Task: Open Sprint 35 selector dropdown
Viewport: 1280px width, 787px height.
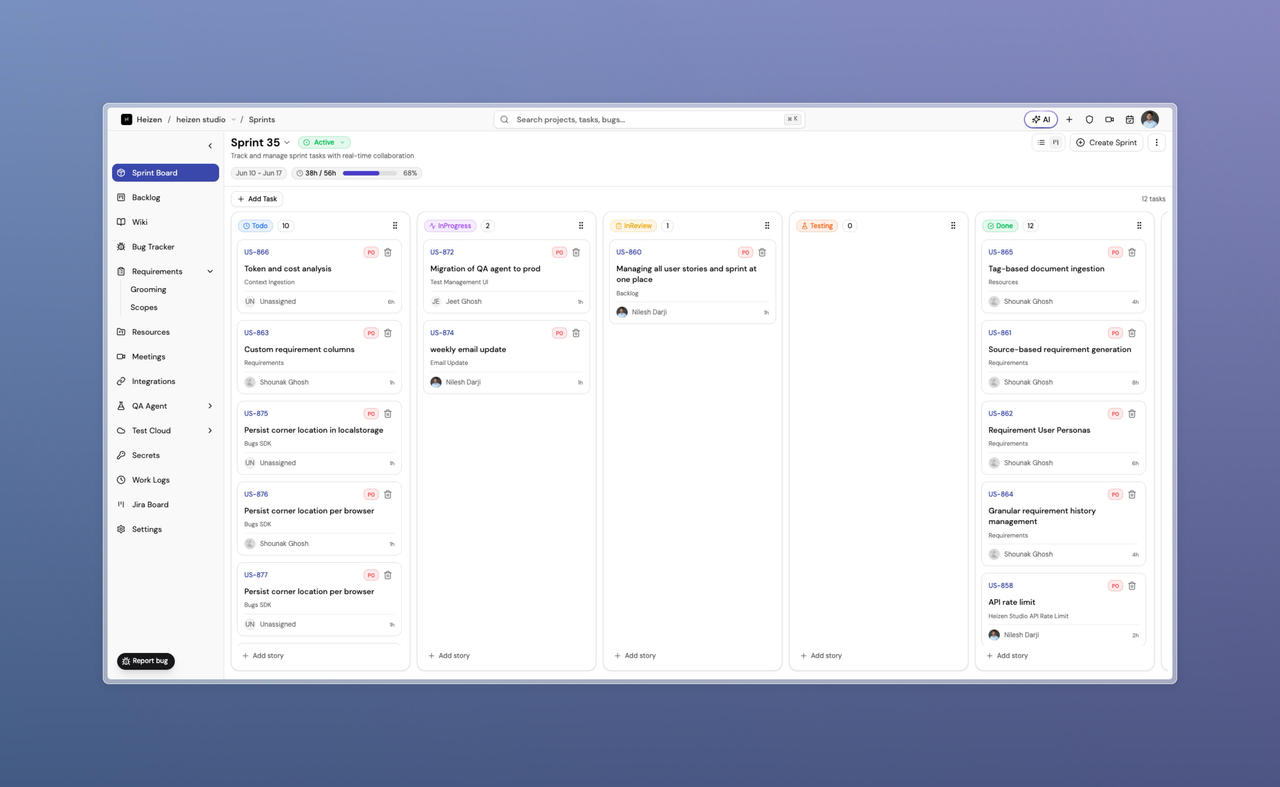Action: click(x=260, y=143)
